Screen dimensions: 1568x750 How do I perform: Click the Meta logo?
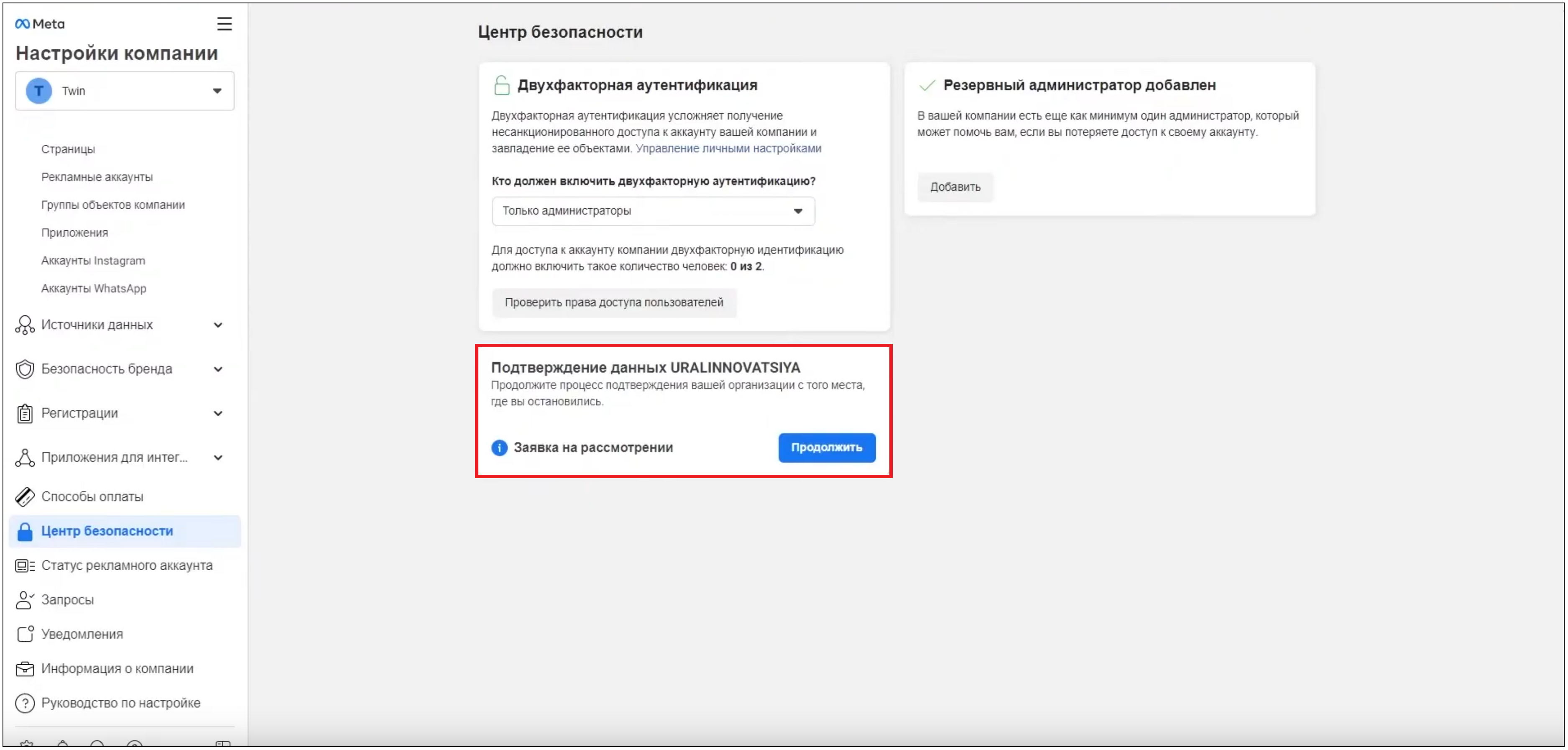click(40, 24)
